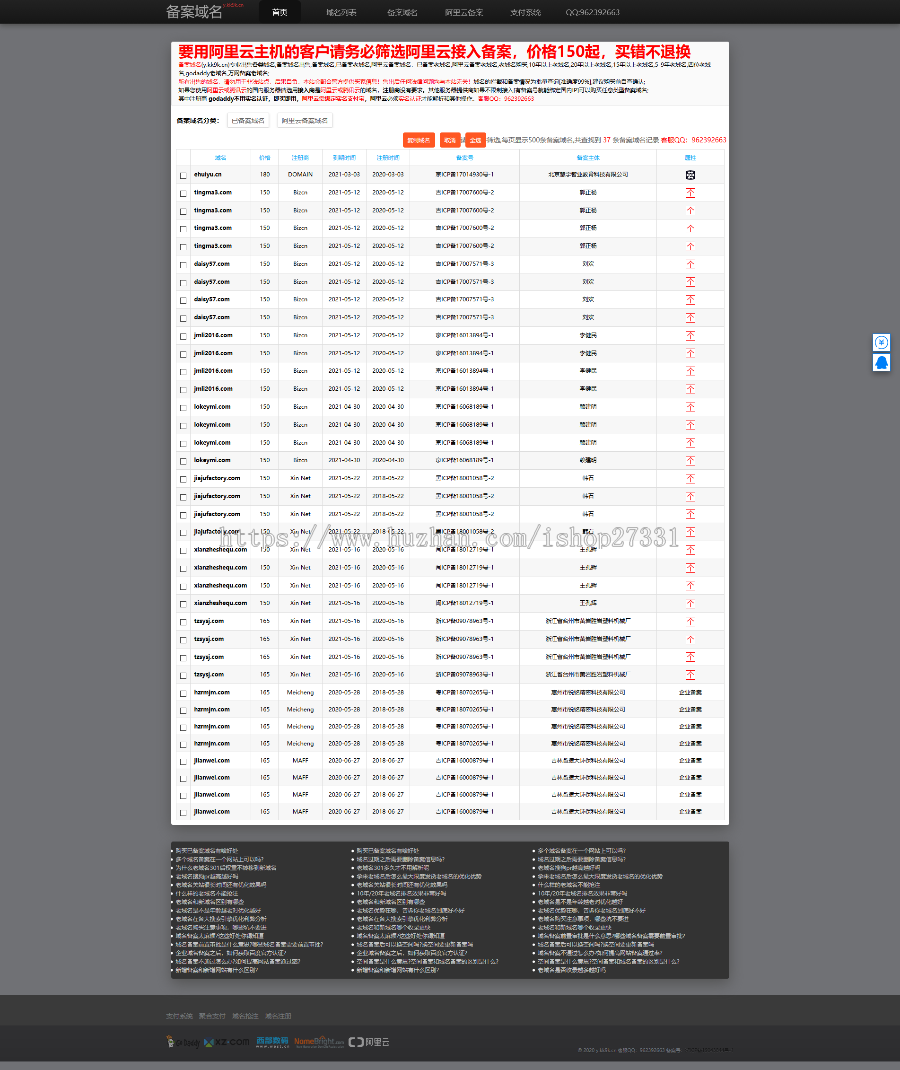The width and height of the screenshot is (900, 1070).
Task: Open the 首页 nav tab
Action: tap(279, 12)
